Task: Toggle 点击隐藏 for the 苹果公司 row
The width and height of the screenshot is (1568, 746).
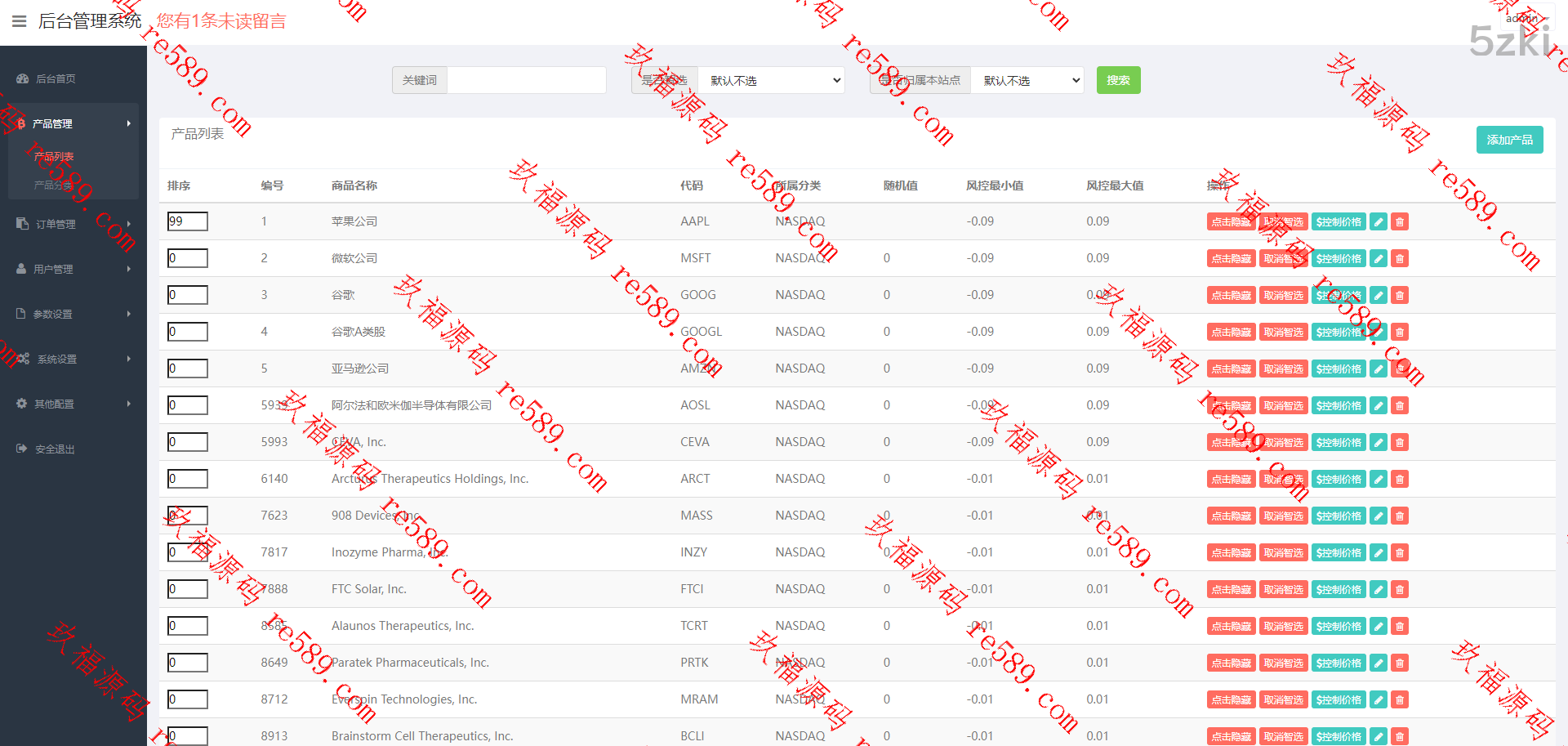Action: click(x=1231, y=222)
